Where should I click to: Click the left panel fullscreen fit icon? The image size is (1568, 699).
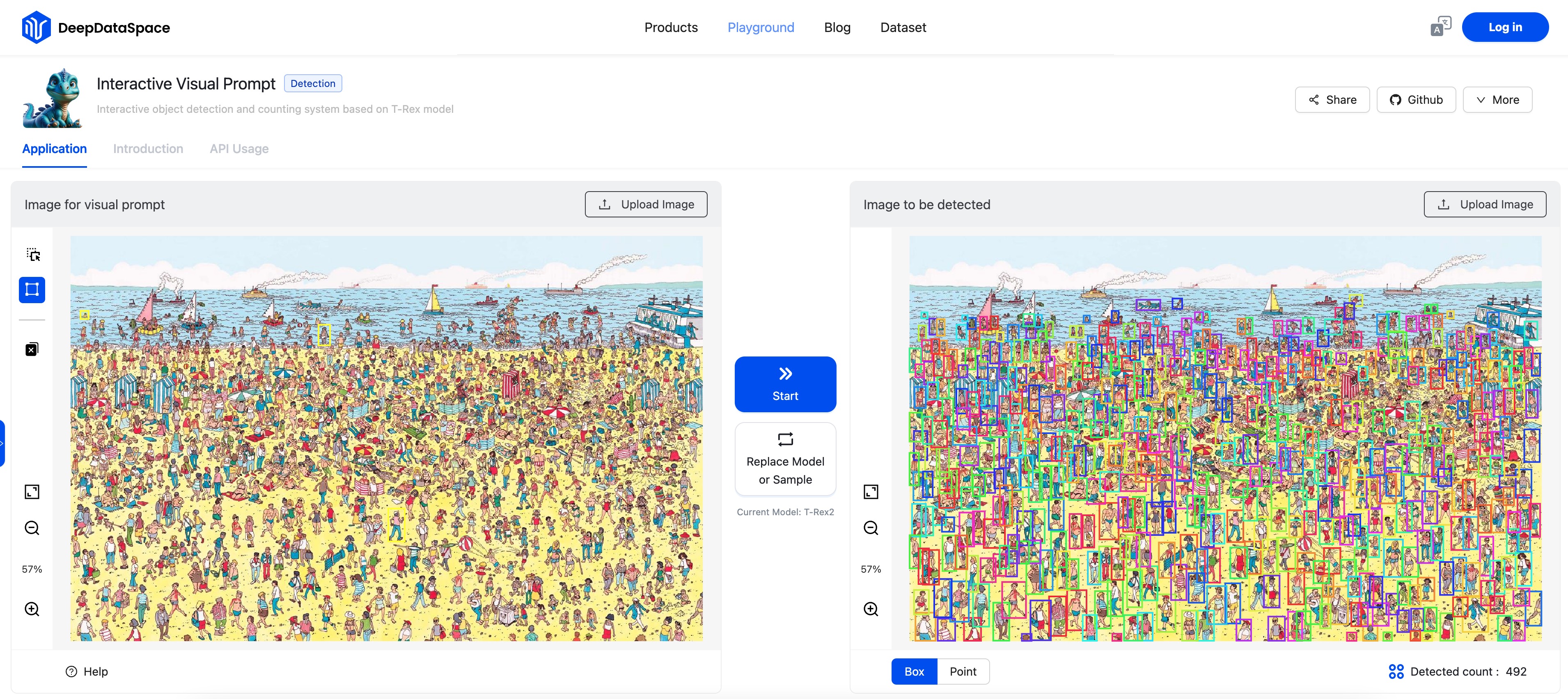click(x=32, y=491)
